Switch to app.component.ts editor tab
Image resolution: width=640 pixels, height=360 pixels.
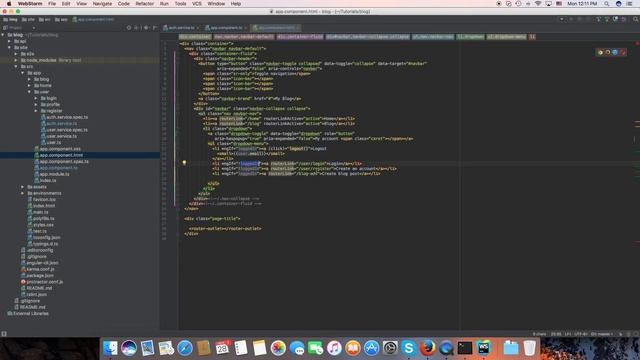click(226, 28)
